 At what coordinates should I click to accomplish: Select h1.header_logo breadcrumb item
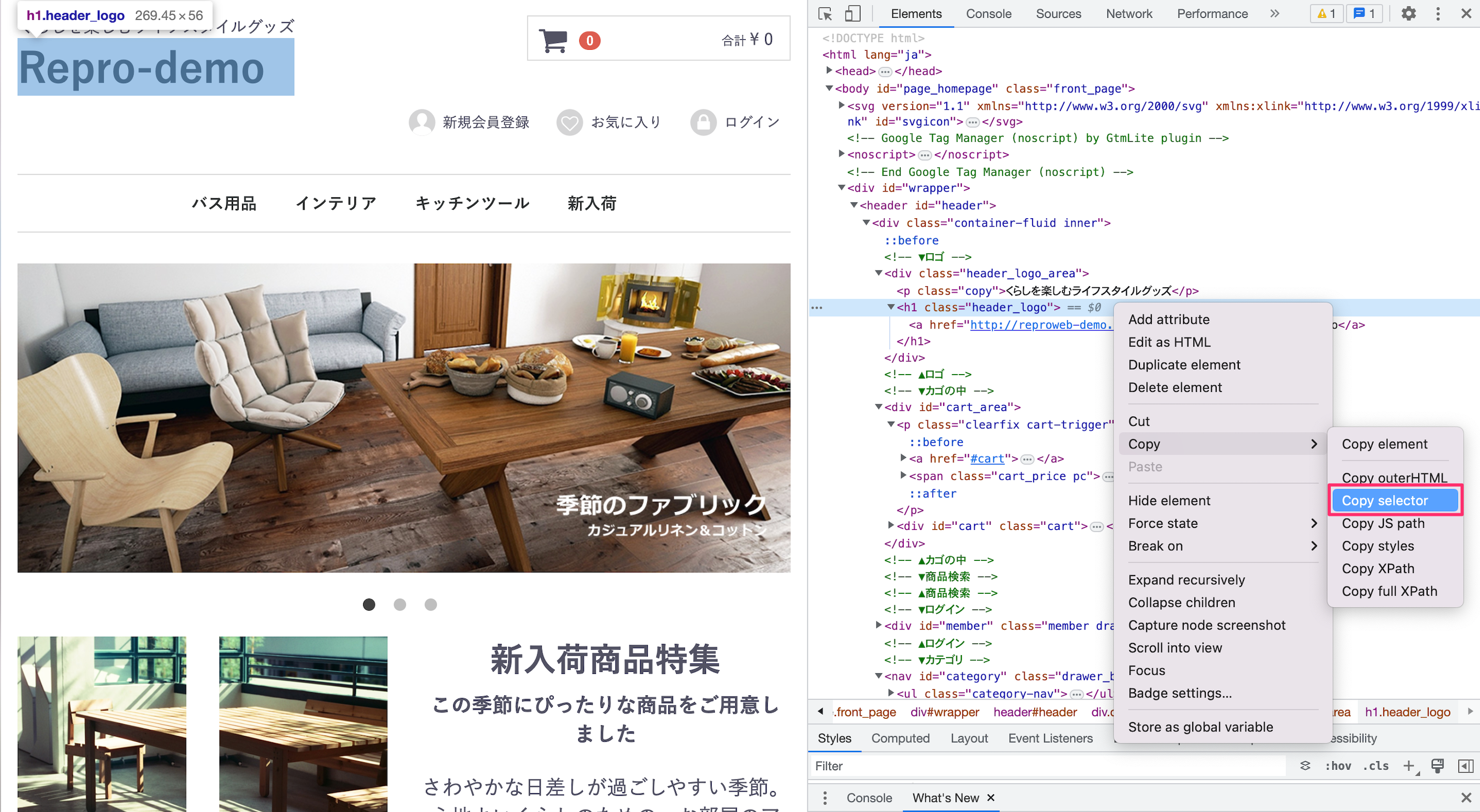pyautogui.click(x=1408, y=712)
